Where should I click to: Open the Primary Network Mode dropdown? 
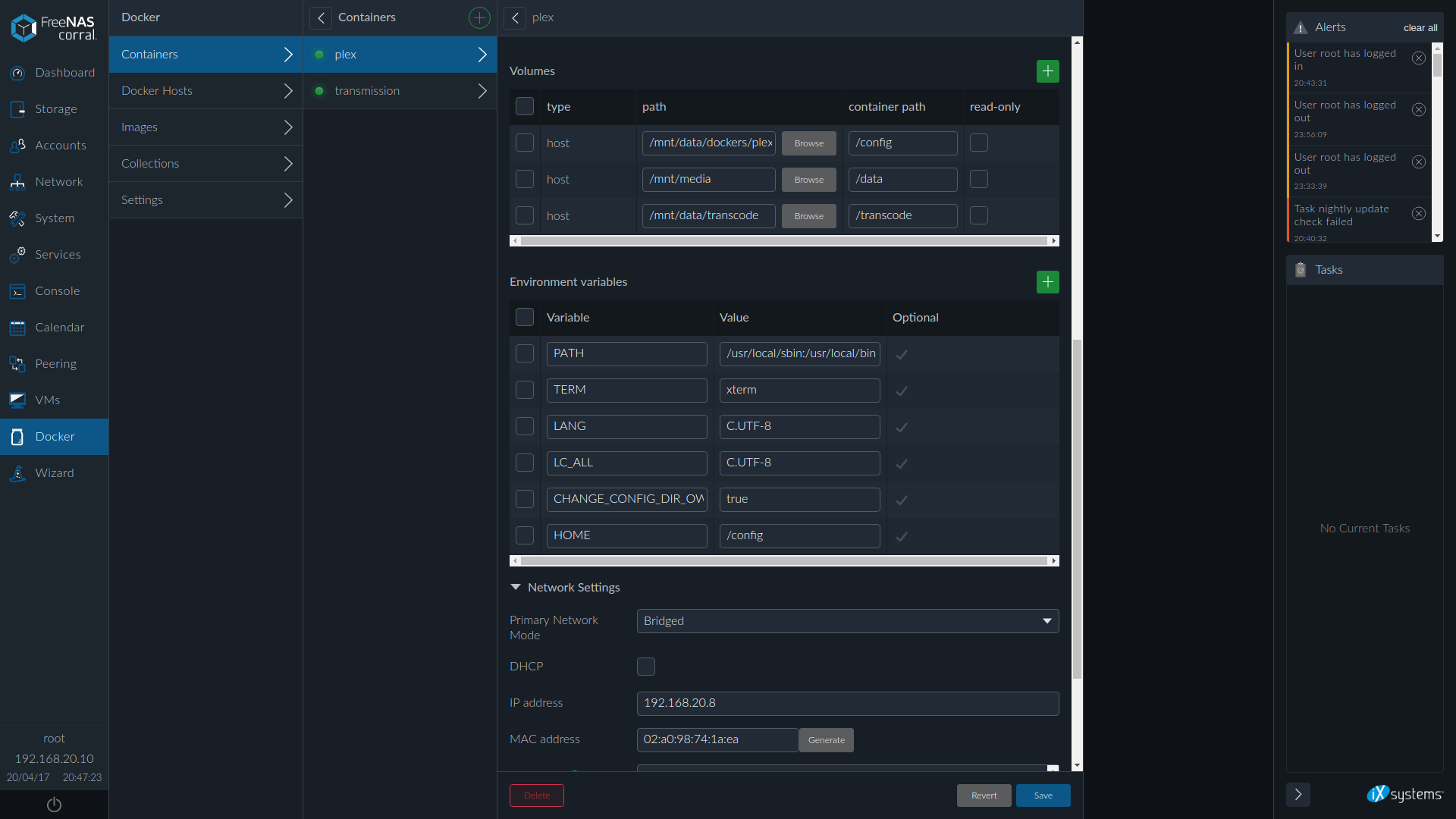click(847, 621)
